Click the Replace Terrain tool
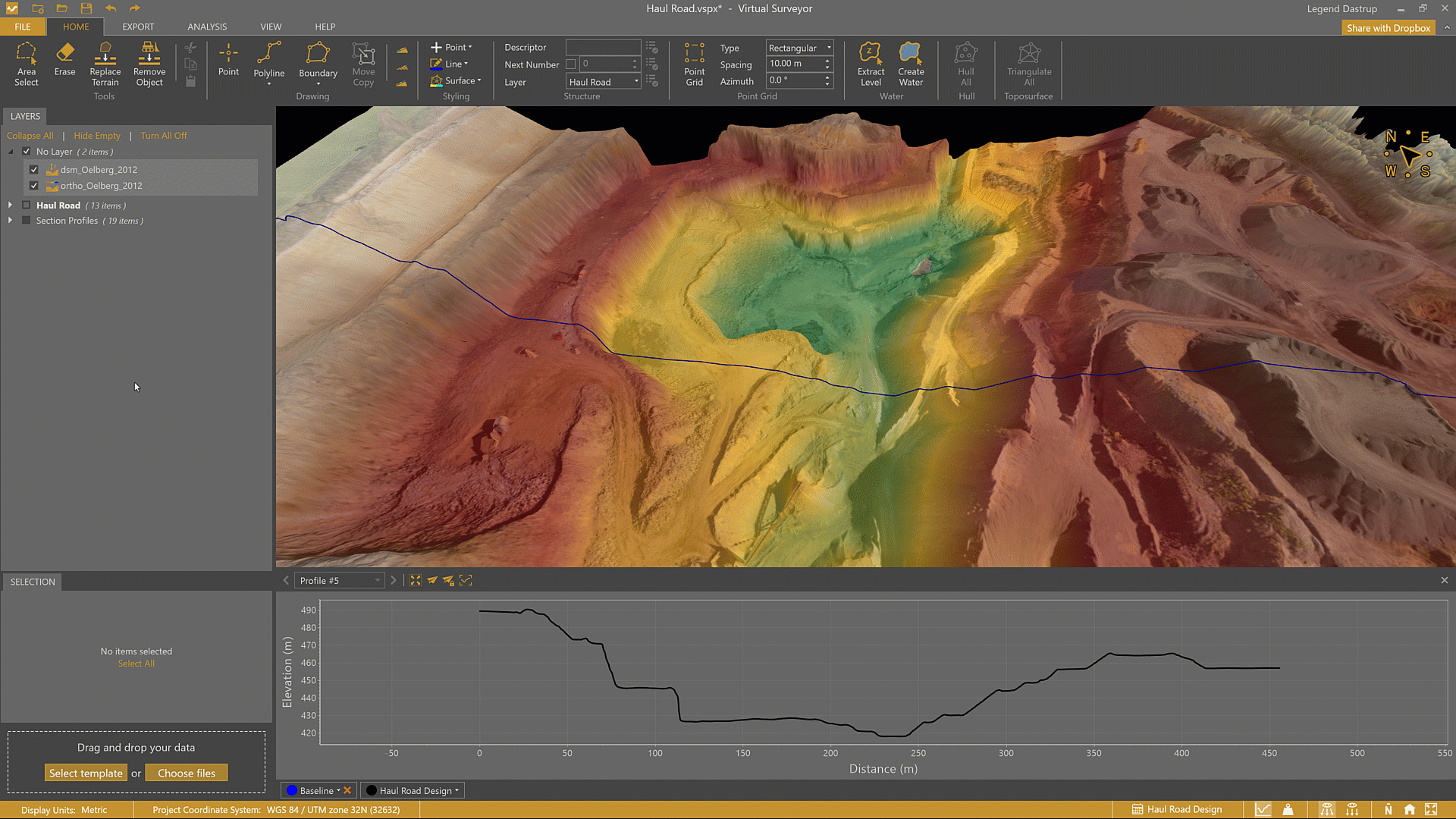Viewport: 1456px width, 819px height. [105, 64]
